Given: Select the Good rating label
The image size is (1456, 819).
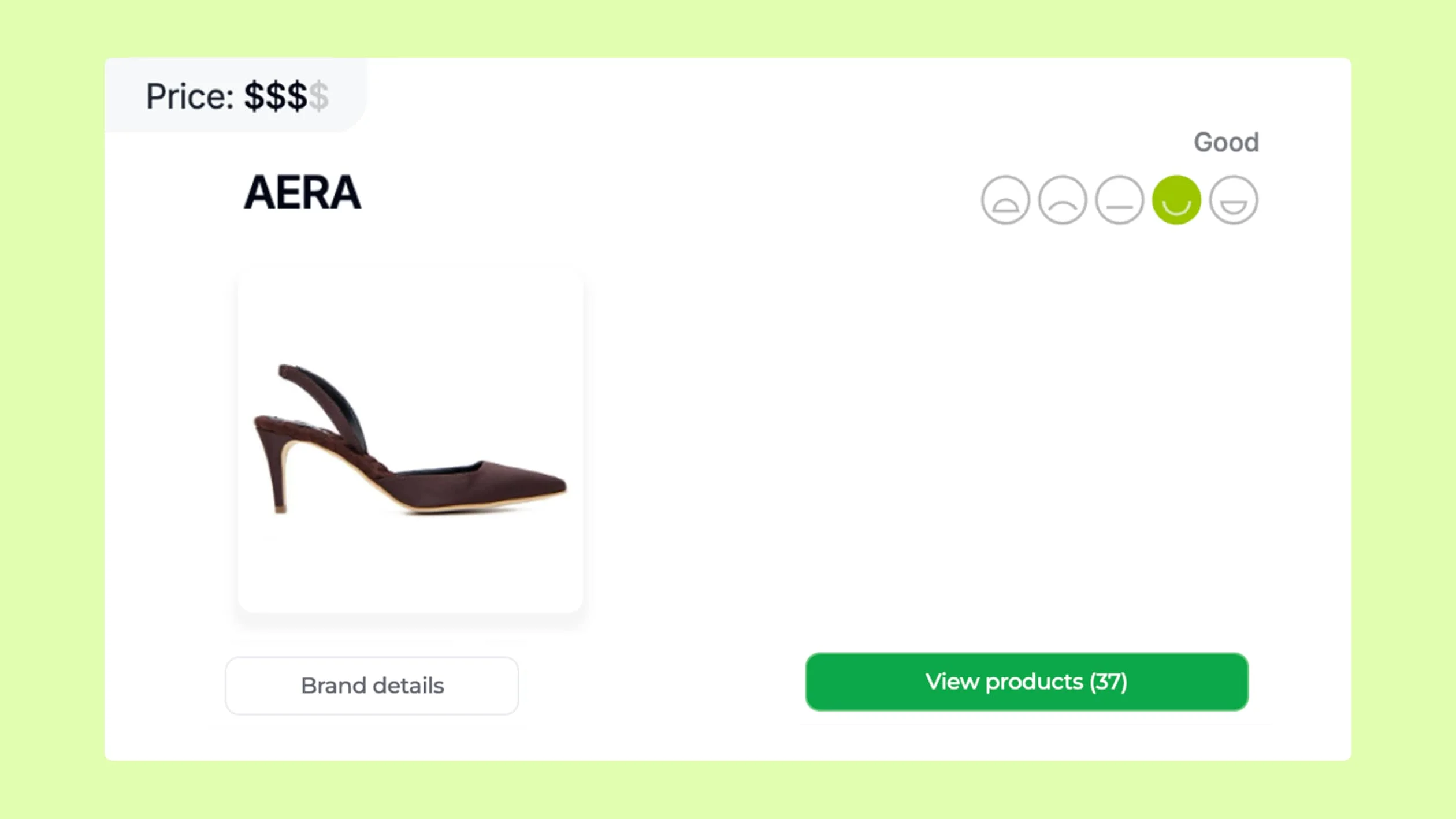Looking at the screenshot, I should (1226, 142).
